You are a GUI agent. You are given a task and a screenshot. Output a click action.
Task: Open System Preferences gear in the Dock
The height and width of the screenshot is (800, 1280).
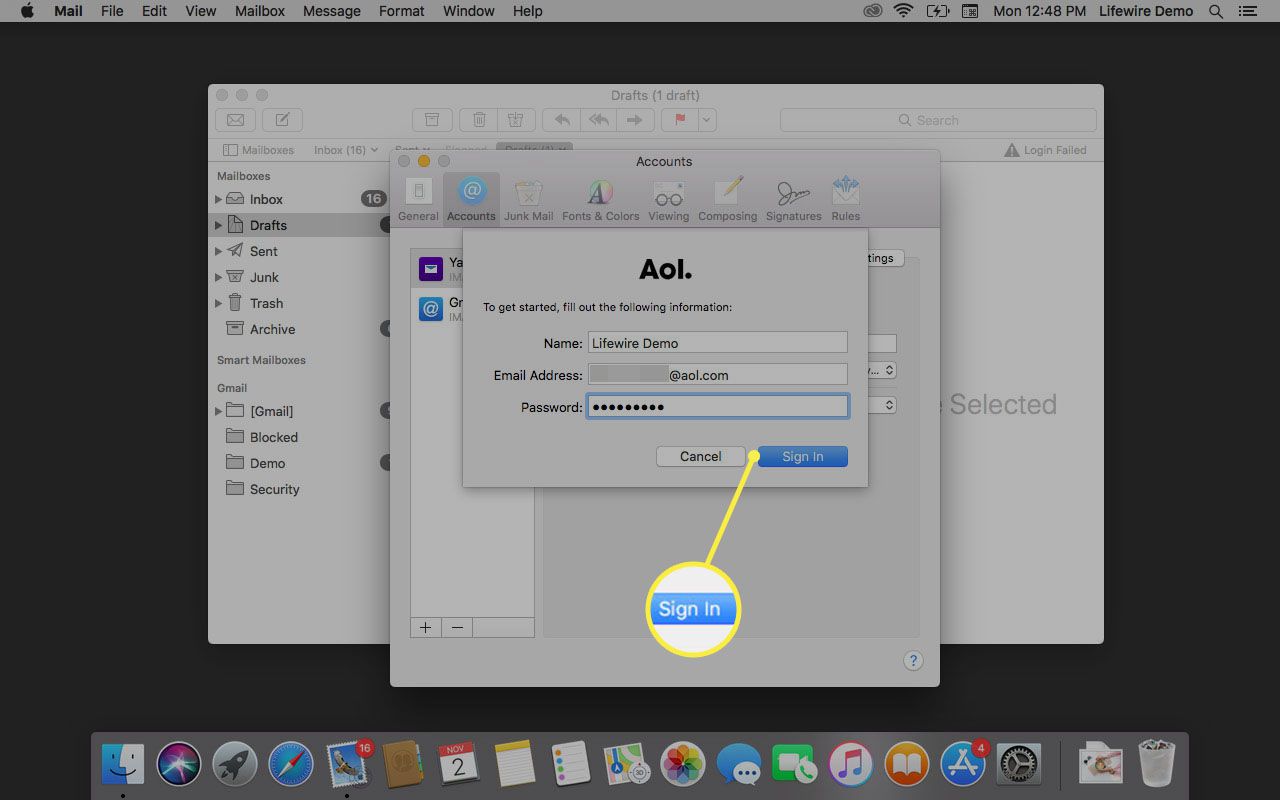1018,765
